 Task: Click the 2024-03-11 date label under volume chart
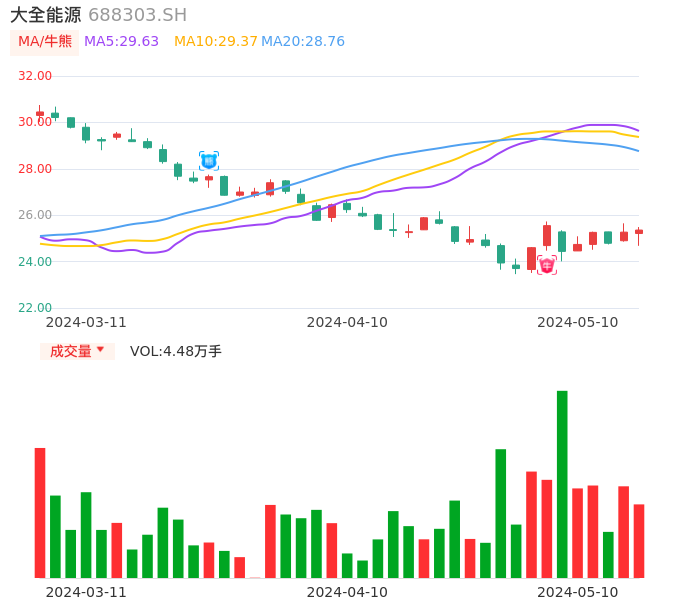click(86, 592)
